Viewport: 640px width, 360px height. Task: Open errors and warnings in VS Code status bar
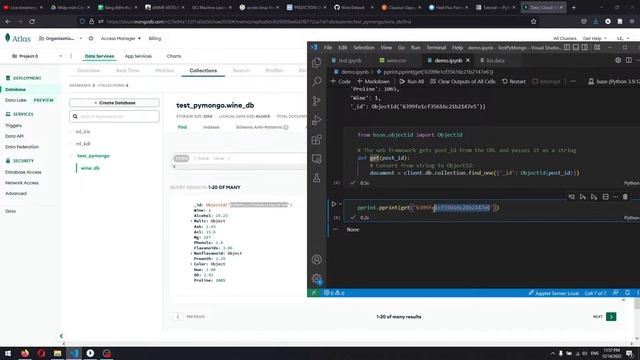pos(334,293)
